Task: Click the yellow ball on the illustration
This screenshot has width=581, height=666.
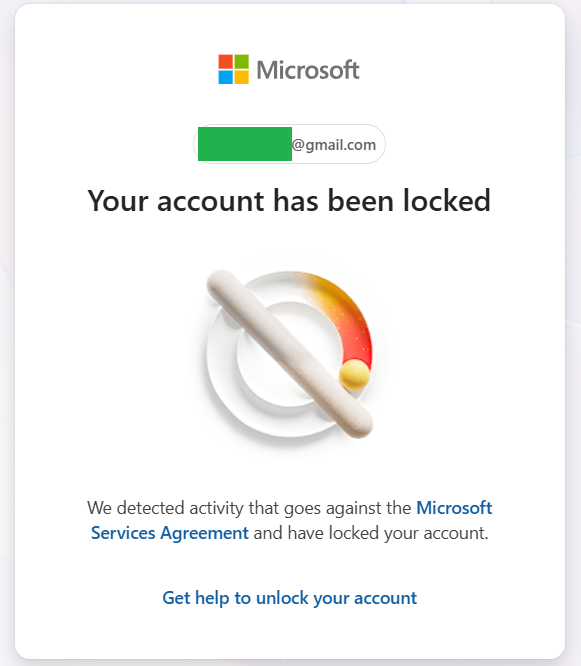Action: tap(354, 375)
